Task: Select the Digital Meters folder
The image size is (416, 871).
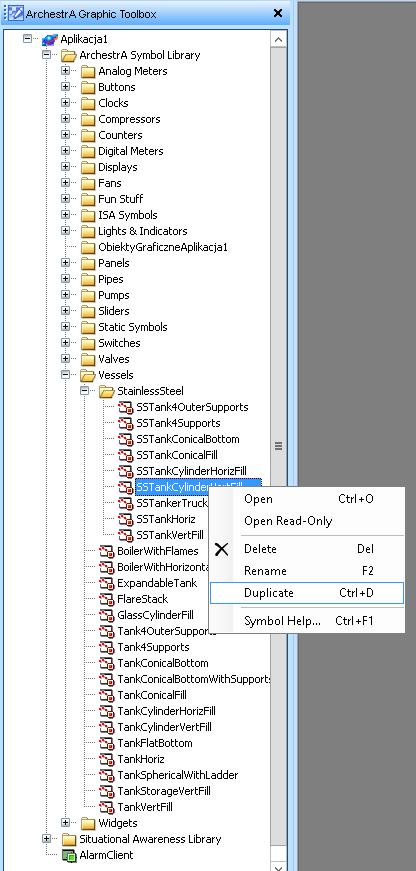Action: pos(131,151)
